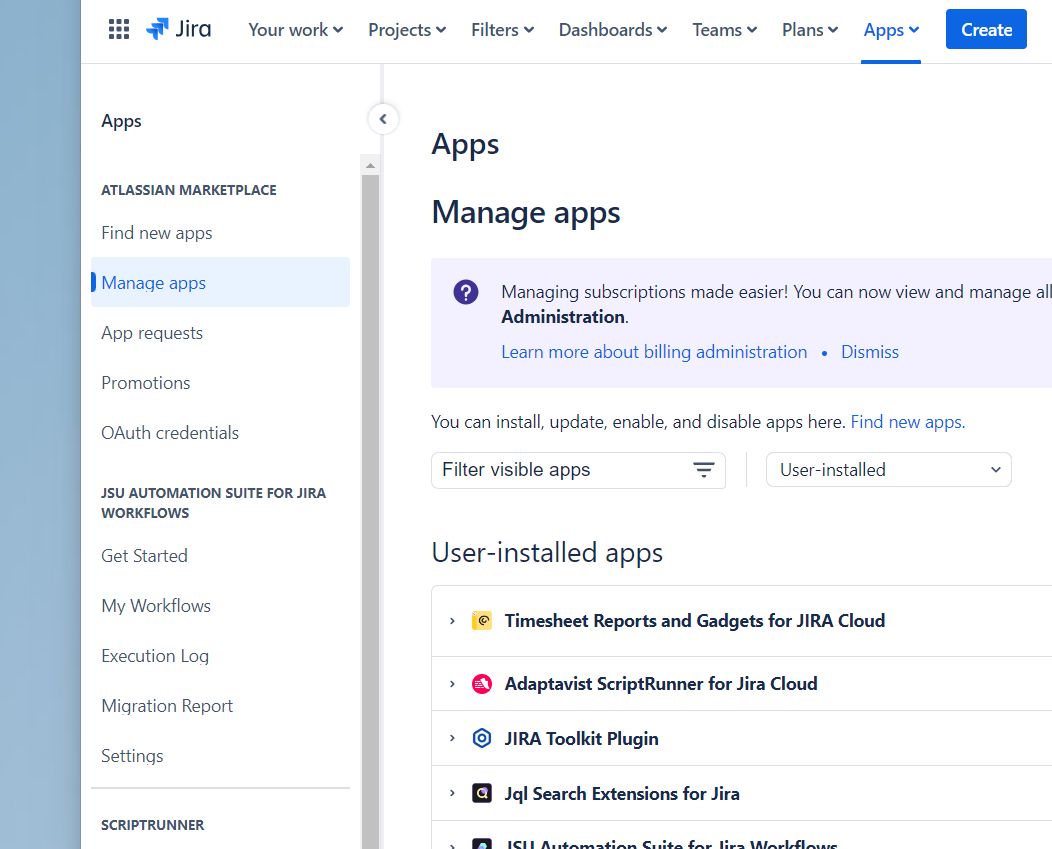Open Learn more about billing administration
Viewport: 1052px width, 849px height.
point(654,352)
